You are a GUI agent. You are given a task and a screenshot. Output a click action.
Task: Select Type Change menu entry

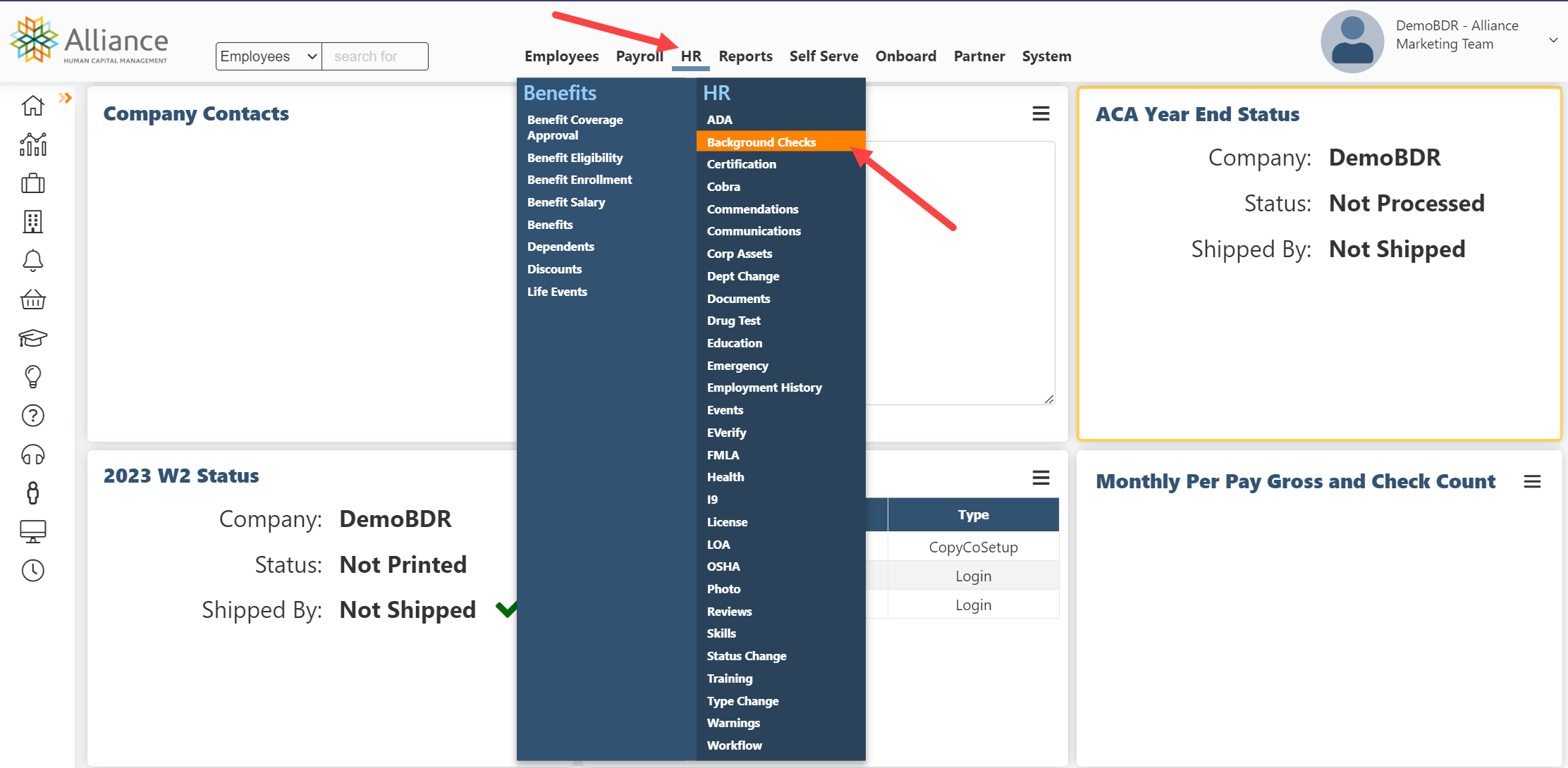[x=742, y=701]
